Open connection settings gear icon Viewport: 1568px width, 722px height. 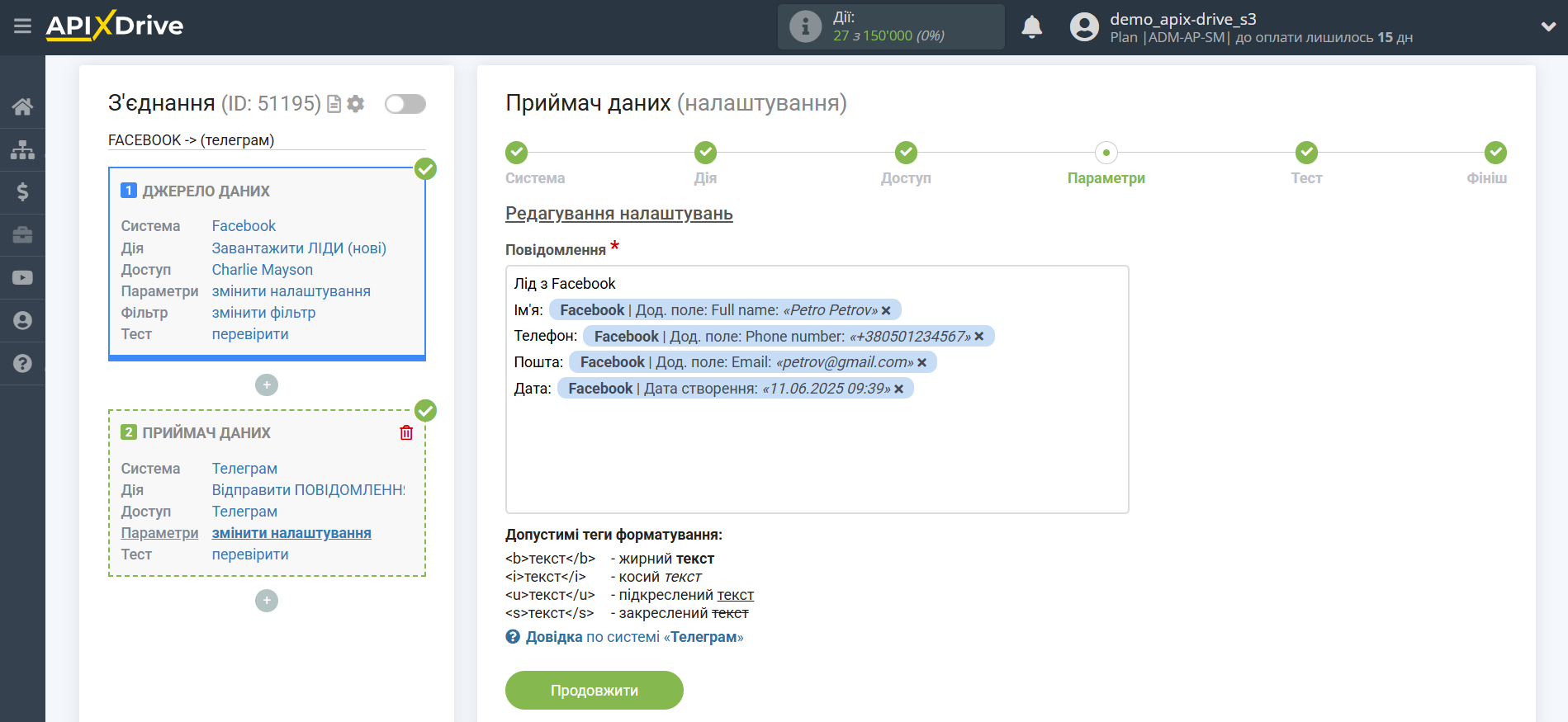356,104
